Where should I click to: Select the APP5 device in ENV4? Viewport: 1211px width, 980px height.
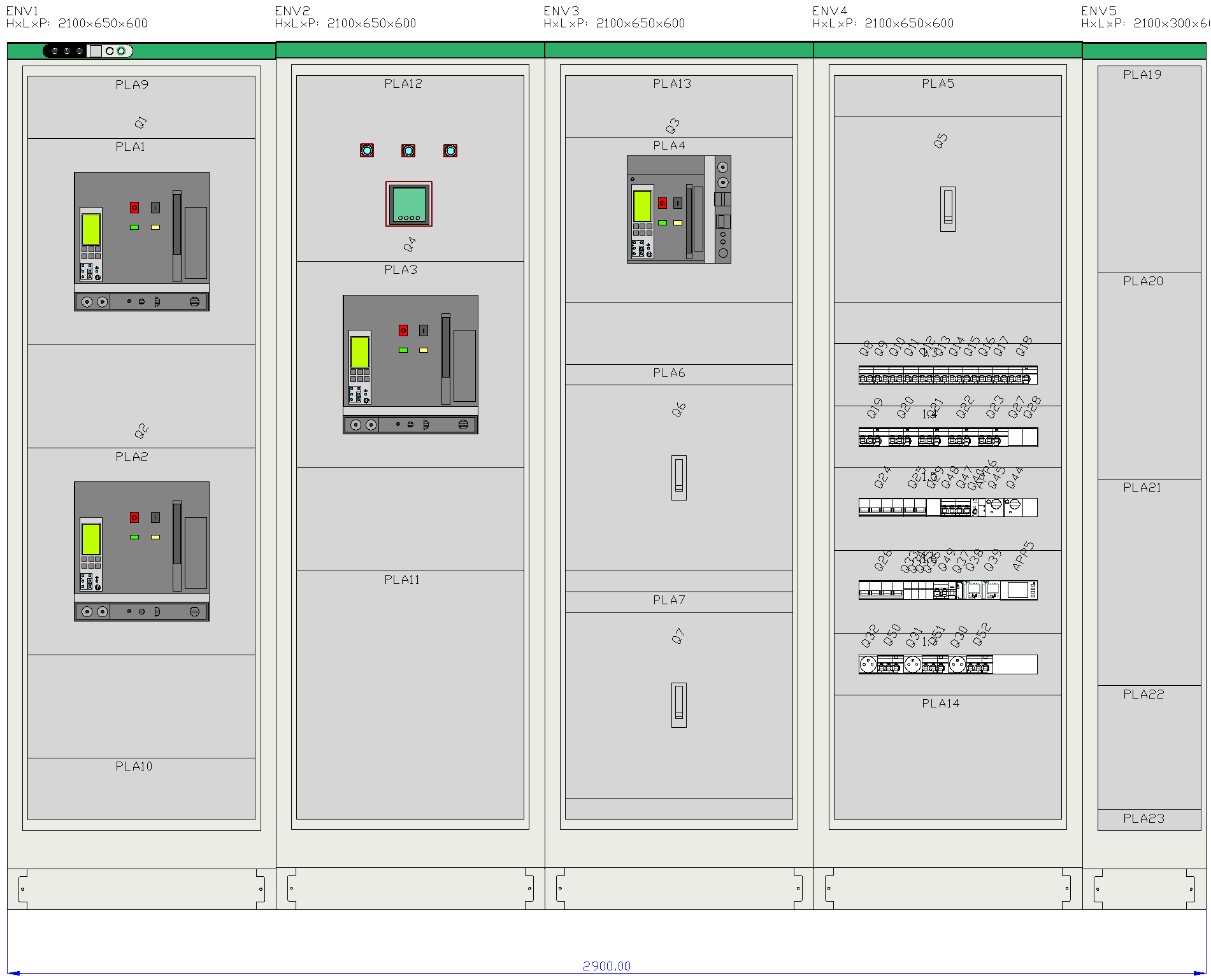1018,590
